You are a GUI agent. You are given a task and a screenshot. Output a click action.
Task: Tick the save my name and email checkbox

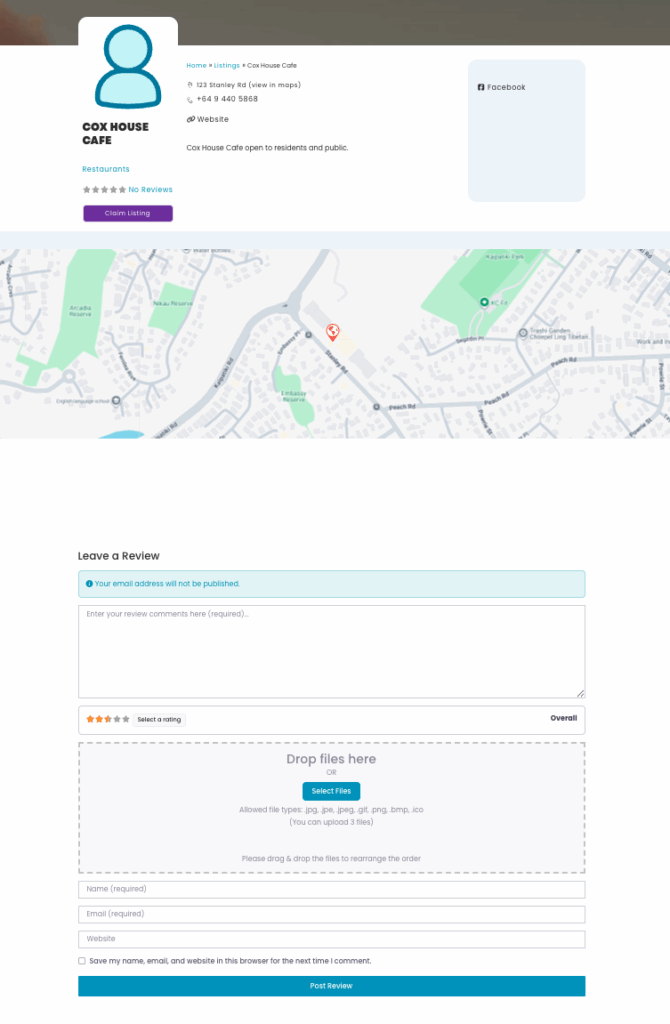point(82,961)
